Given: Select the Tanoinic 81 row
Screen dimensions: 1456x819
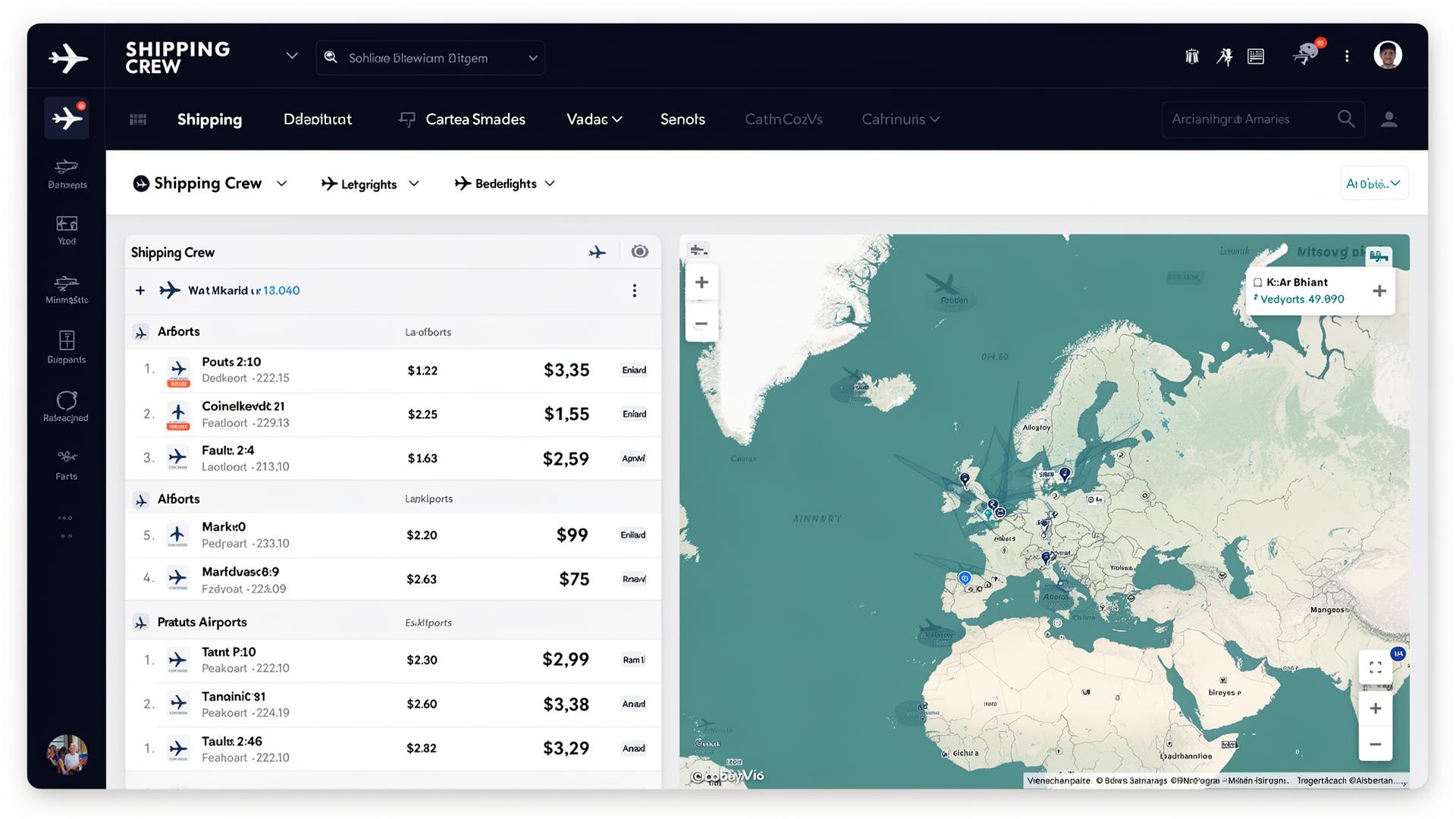Looking at the screenshot, I should (x=393, y=704).
